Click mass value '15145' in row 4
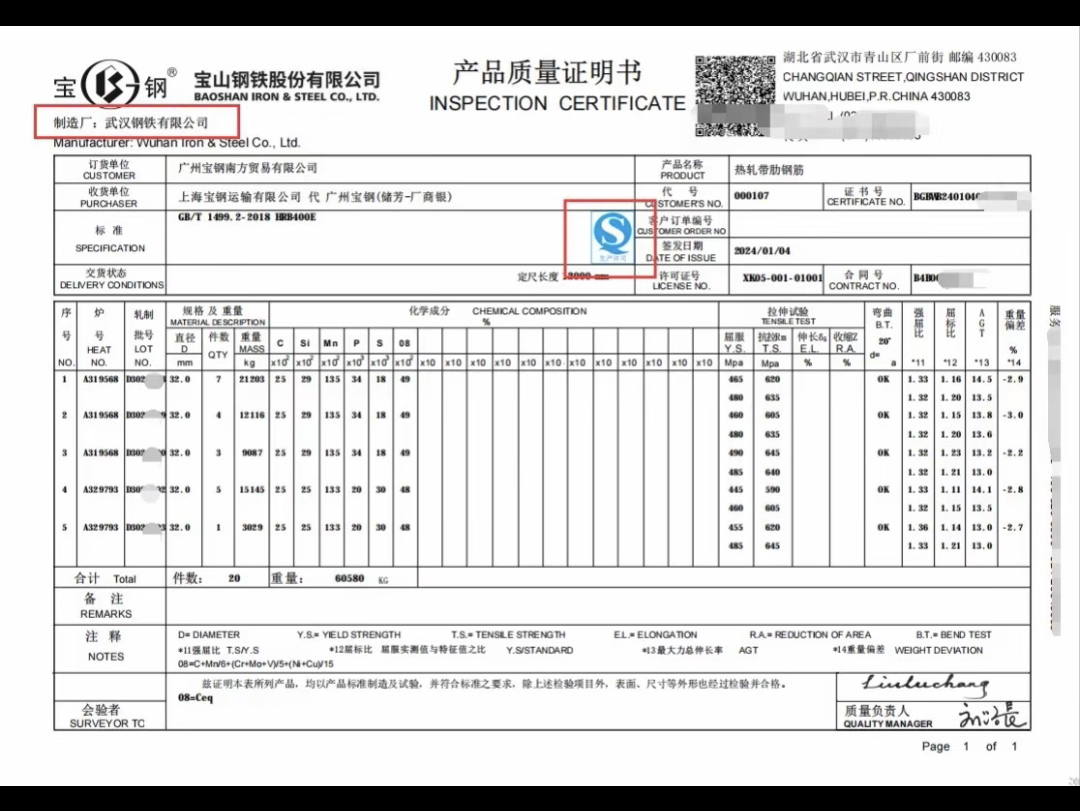1080x811 pixels. (x=252, y=490)
